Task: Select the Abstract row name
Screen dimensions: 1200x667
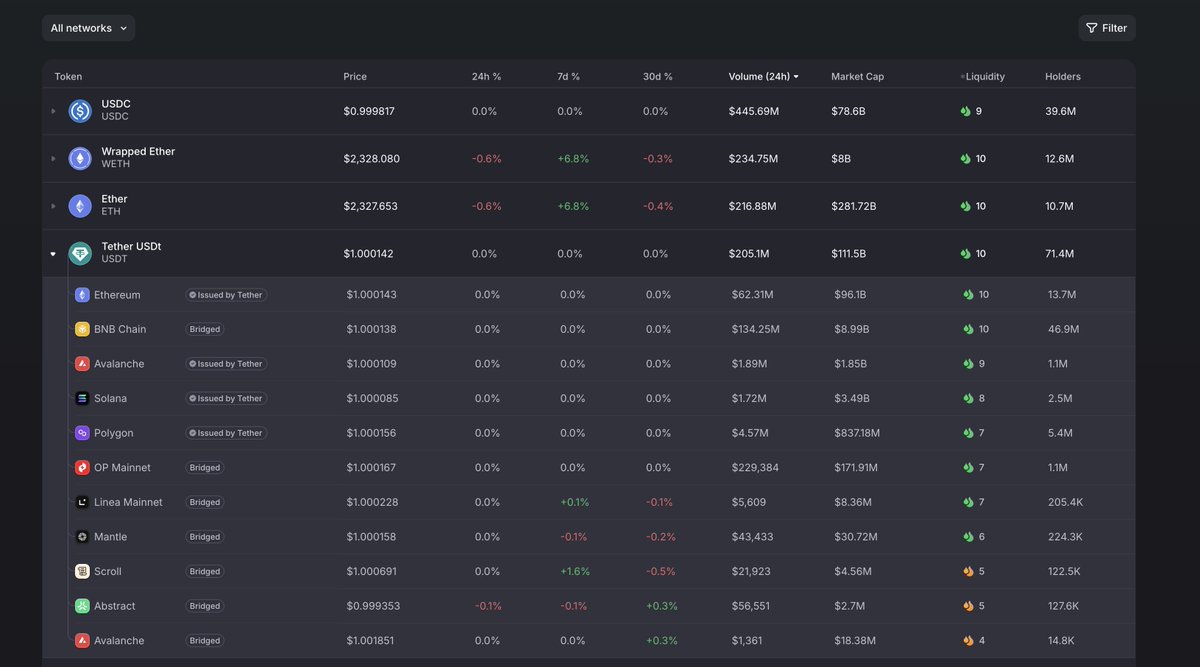Action: point(114,606)
